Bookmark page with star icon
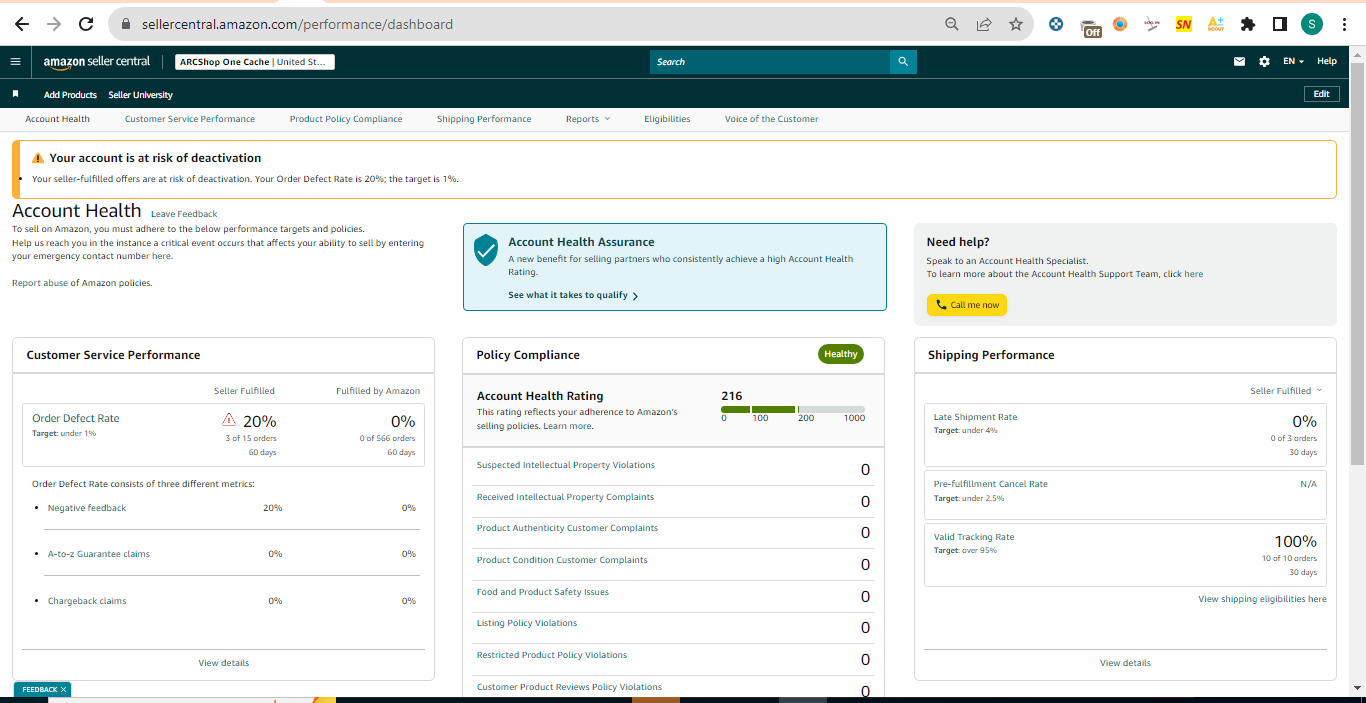This screenshot has height=703, width=1366. 1016,24
